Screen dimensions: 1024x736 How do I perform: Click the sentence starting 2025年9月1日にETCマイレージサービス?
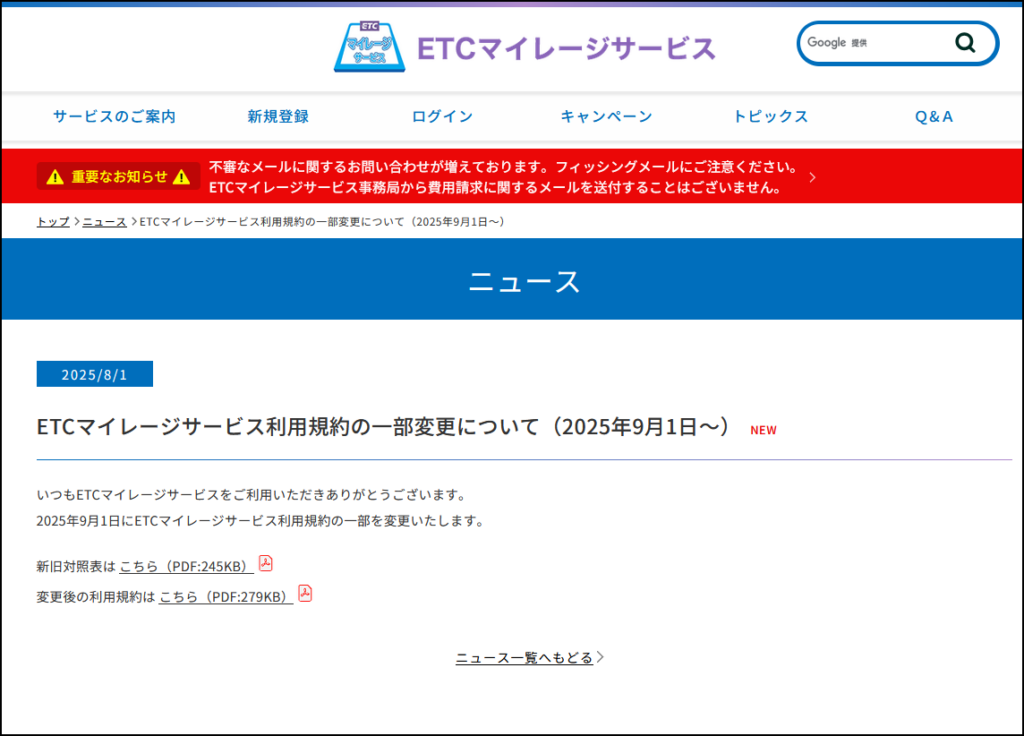coord(262,521)
